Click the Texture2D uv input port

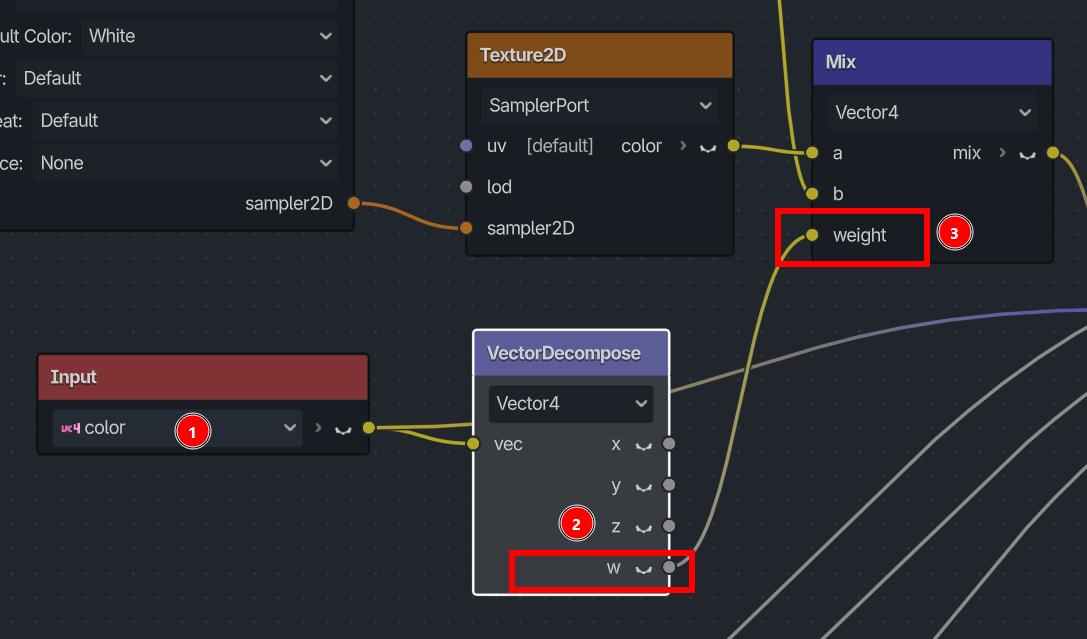467,146
